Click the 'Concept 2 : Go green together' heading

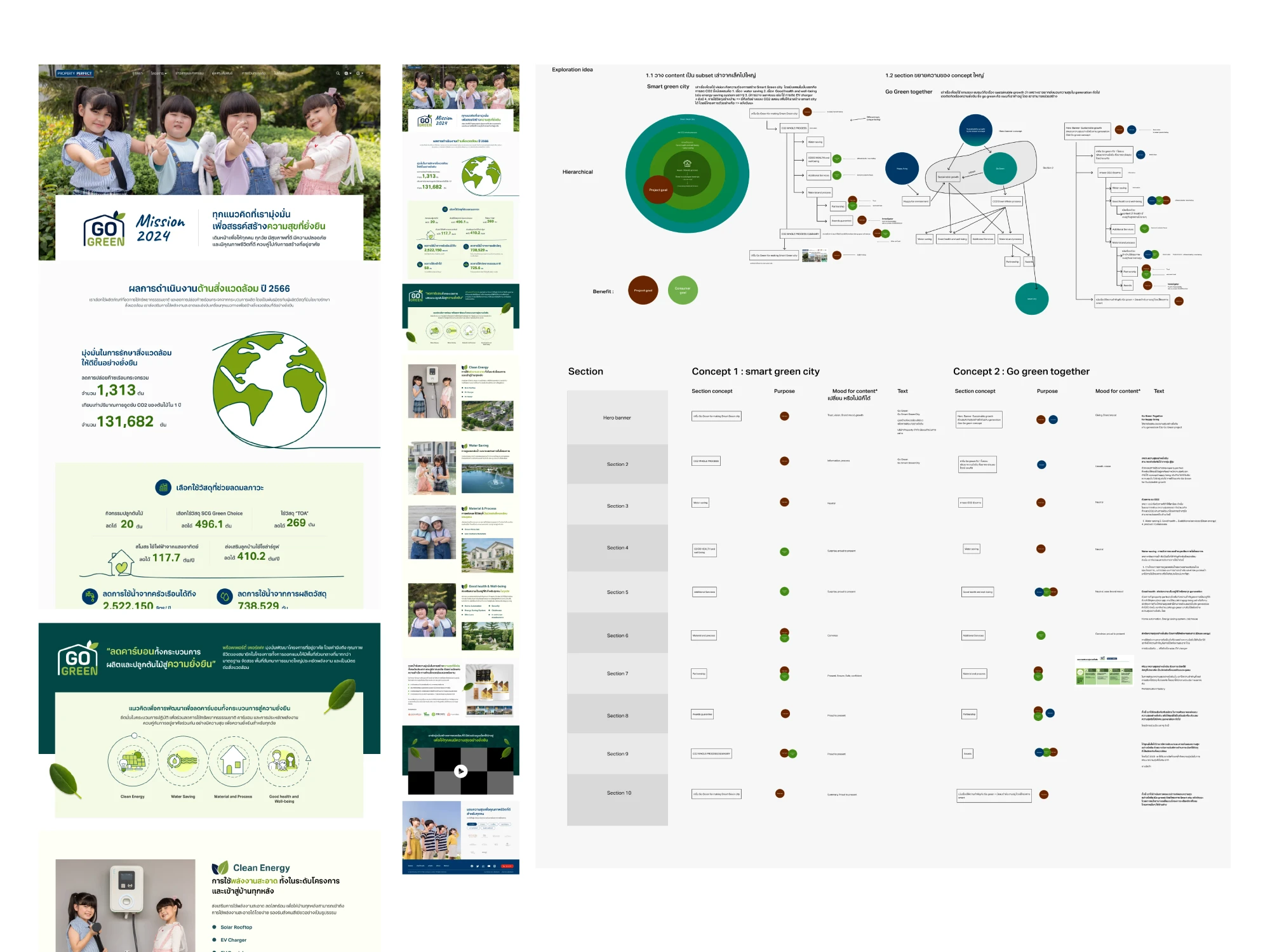pyautogui.click(x=1021, y=371)
